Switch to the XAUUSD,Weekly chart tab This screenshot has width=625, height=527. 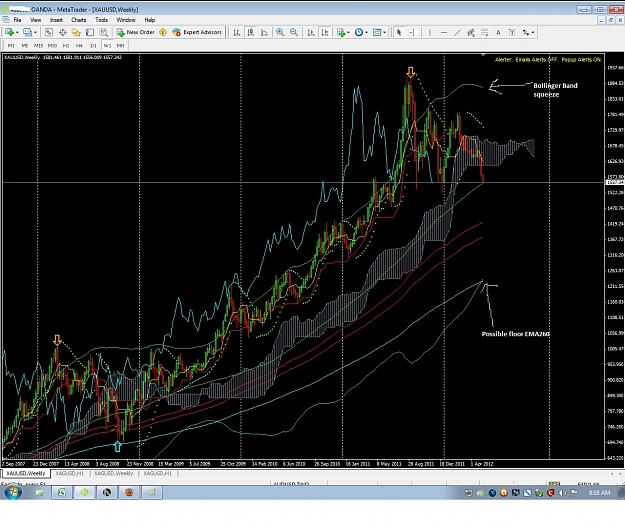pyautogui.click(x=26, y=474)
